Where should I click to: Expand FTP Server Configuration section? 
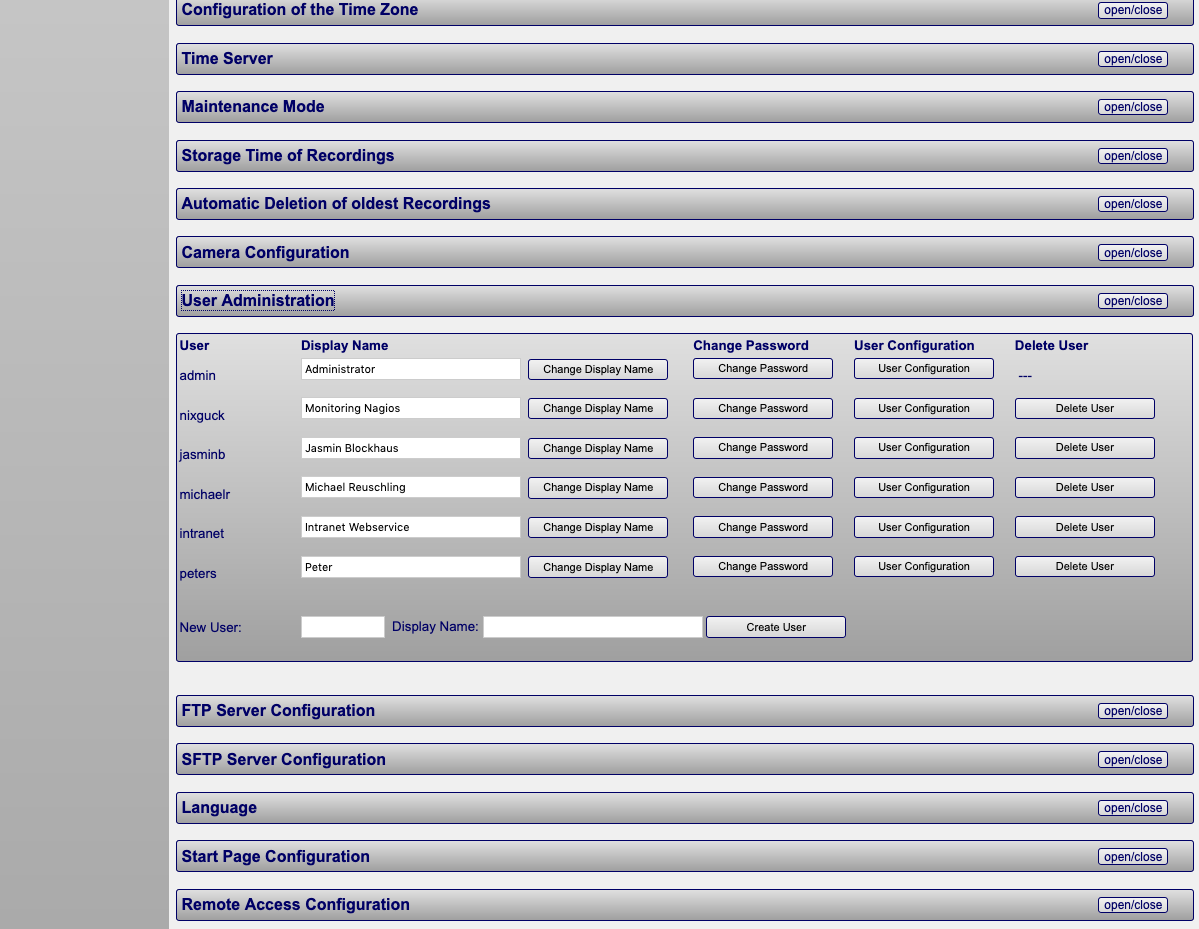point(1132,711)
